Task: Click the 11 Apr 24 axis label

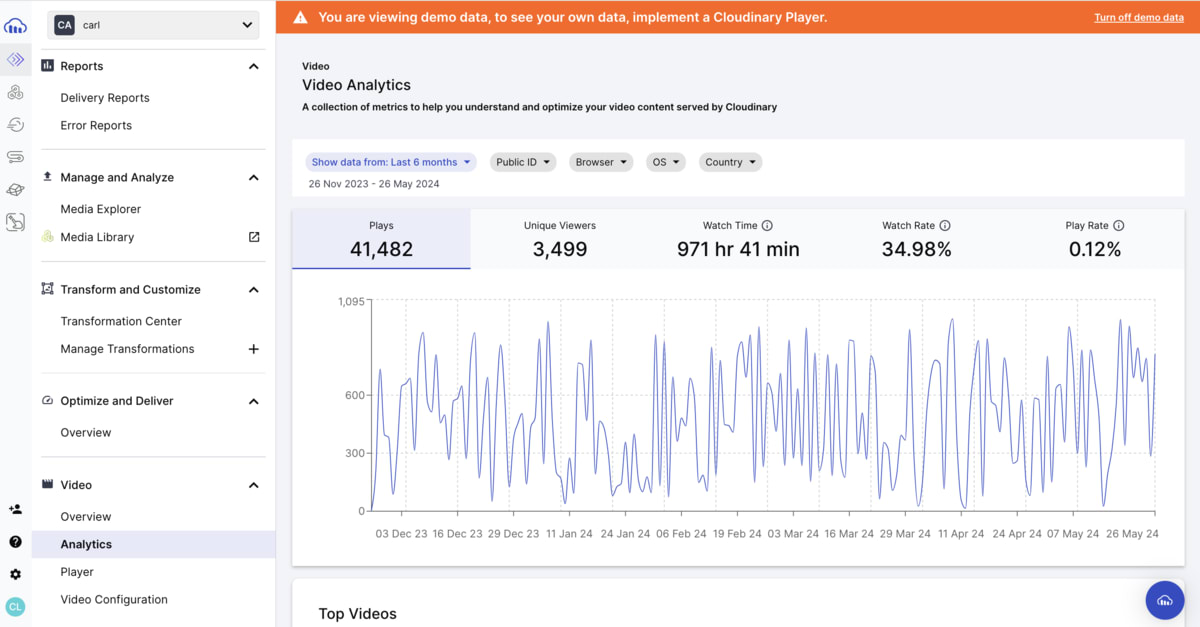Action: (962, 534)
